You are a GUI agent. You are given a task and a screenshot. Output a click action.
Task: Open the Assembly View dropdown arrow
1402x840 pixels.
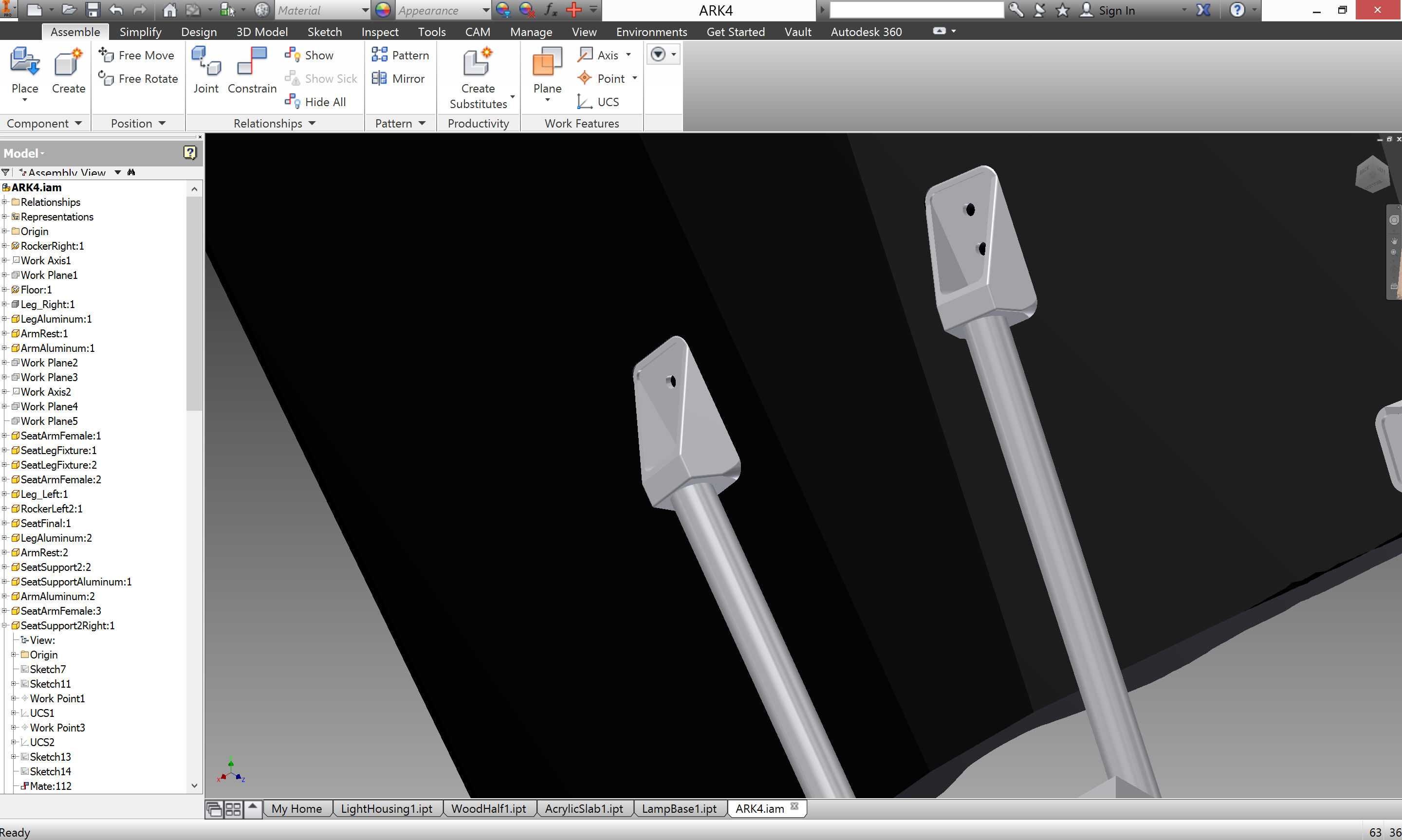pyautogui.click(x=118, y=172)
